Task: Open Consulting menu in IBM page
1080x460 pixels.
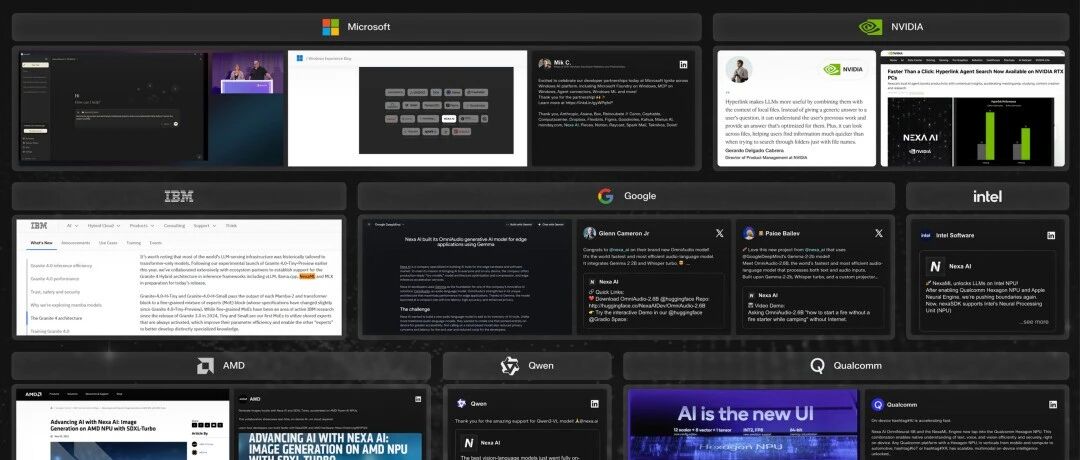Action: [174, 225]
